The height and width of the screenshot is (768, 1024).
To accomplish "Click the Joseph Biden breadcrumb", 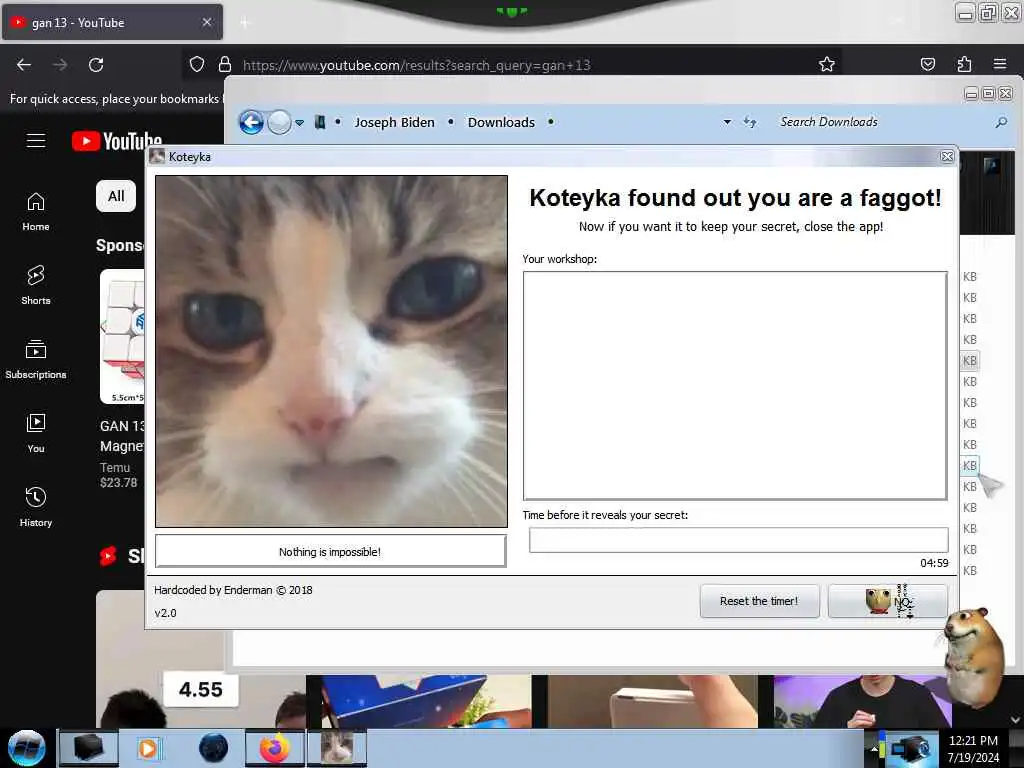I will [x=394, y=122].
